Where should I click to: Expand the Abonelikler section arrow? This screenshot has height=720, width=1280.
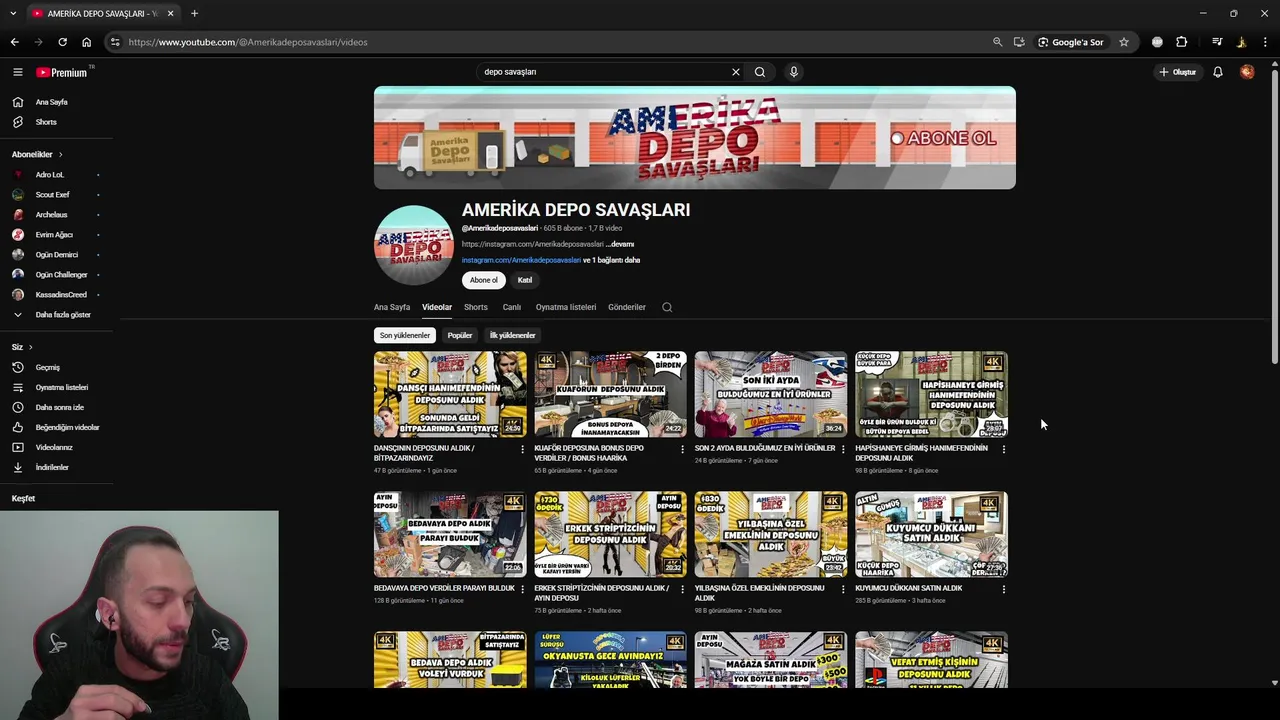tap(60, 155)
